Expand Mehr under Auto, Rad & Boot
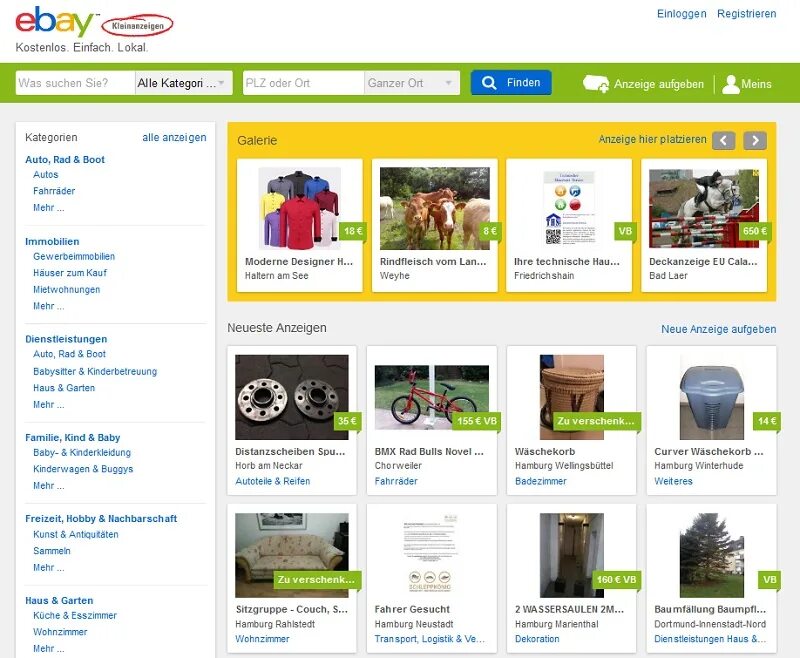 [x=48, y=208]
